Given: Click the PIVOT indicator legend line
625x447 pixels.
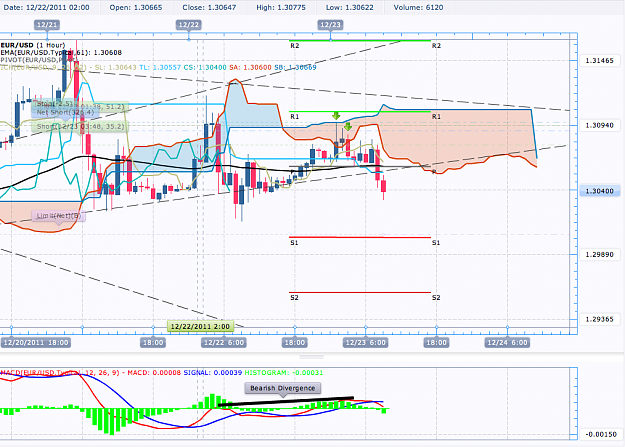Looking at the screenshot, I should [x=37, y=60].
